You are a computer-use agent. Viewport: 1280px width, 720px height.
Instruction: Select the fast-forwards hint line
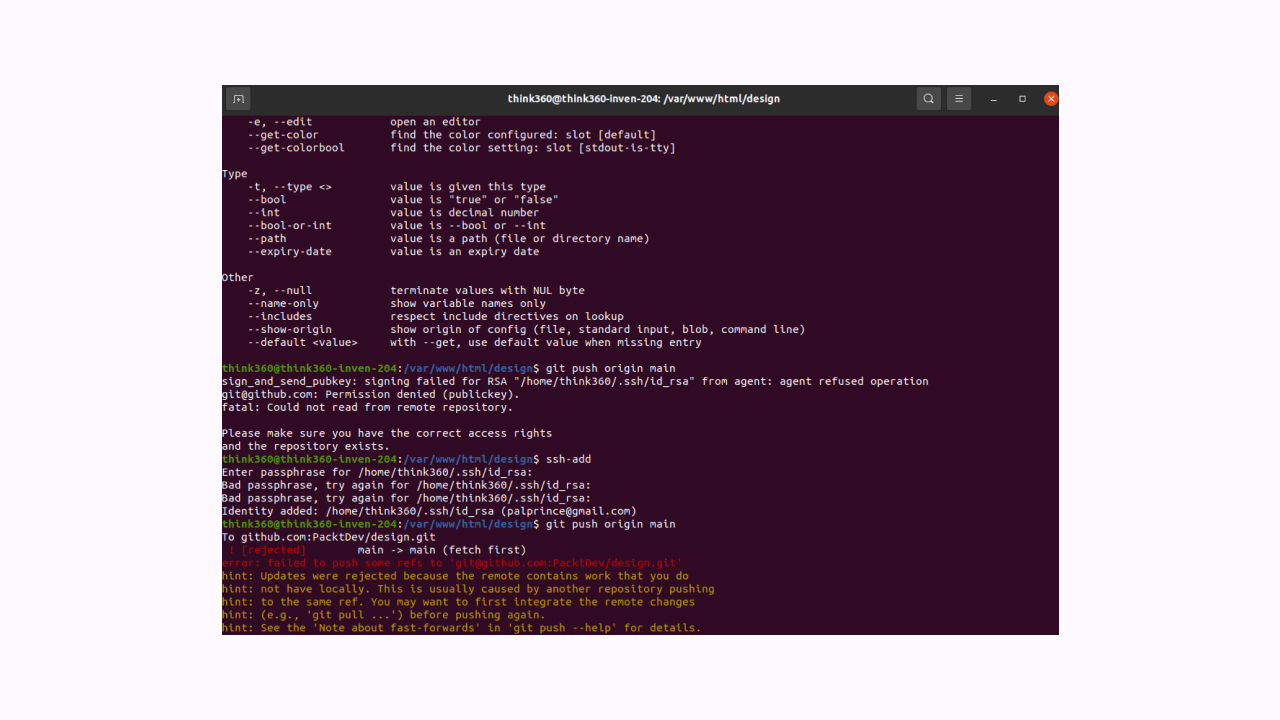pos(460,628)
